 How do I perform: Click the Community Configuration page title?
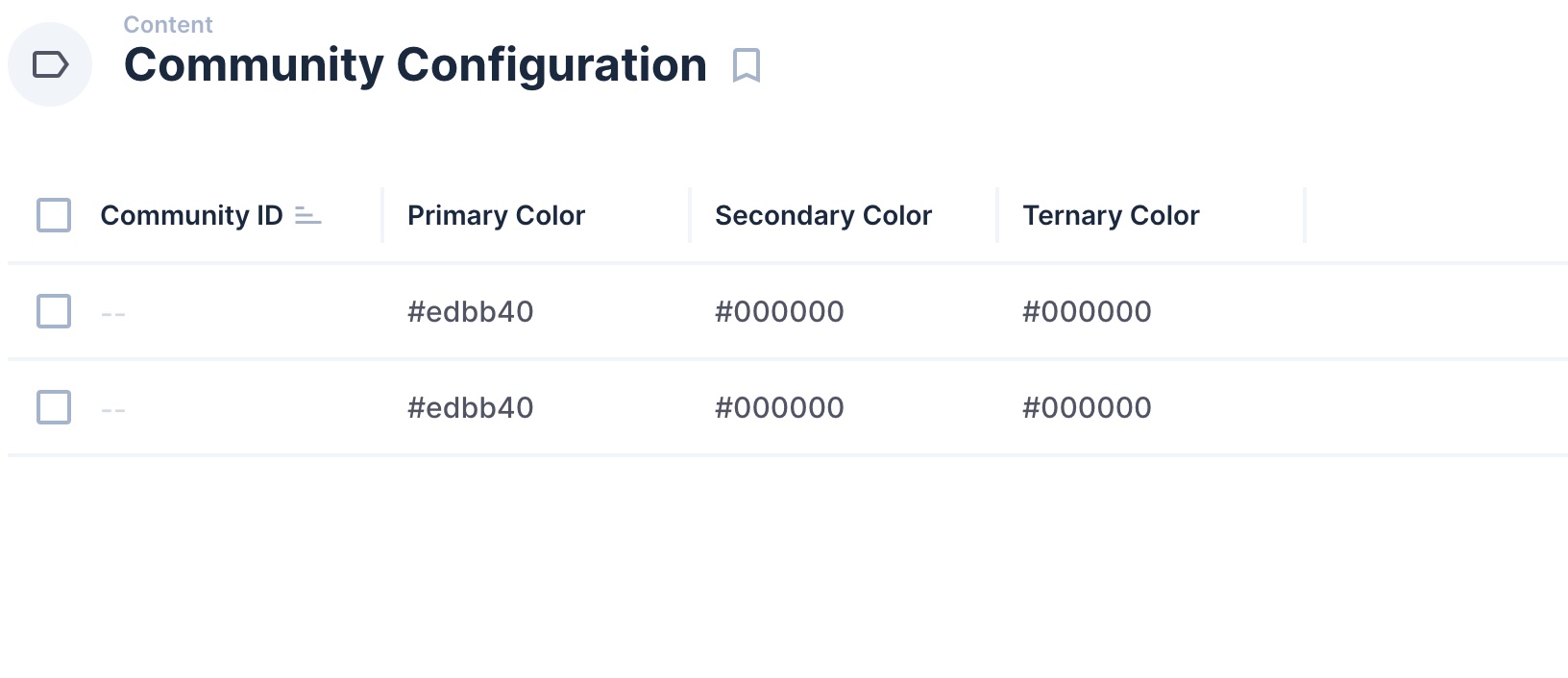(415, 64)
